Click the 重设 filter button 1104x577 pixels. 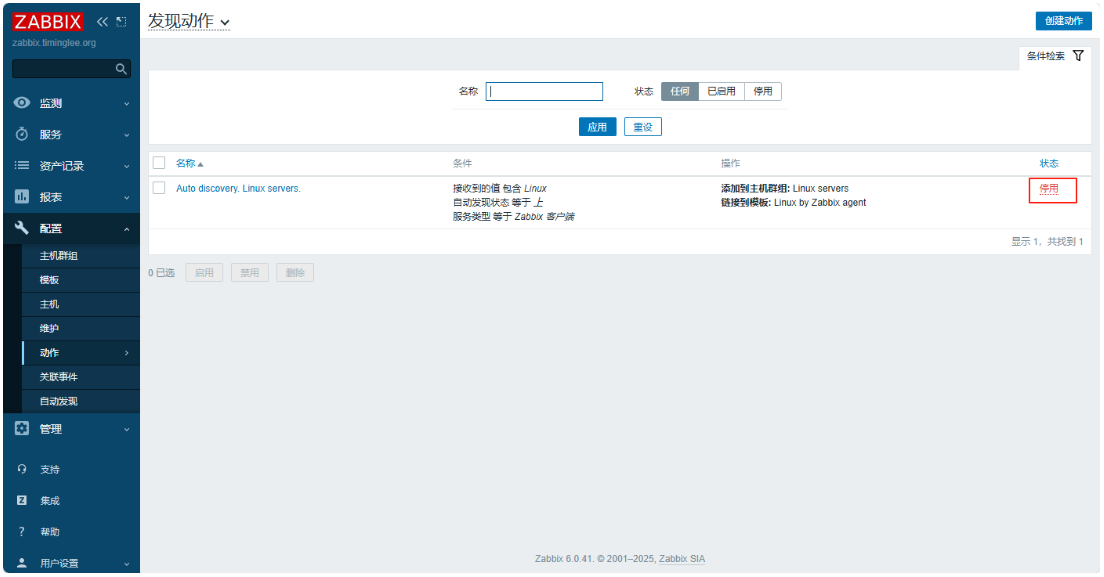pos(643,127)
